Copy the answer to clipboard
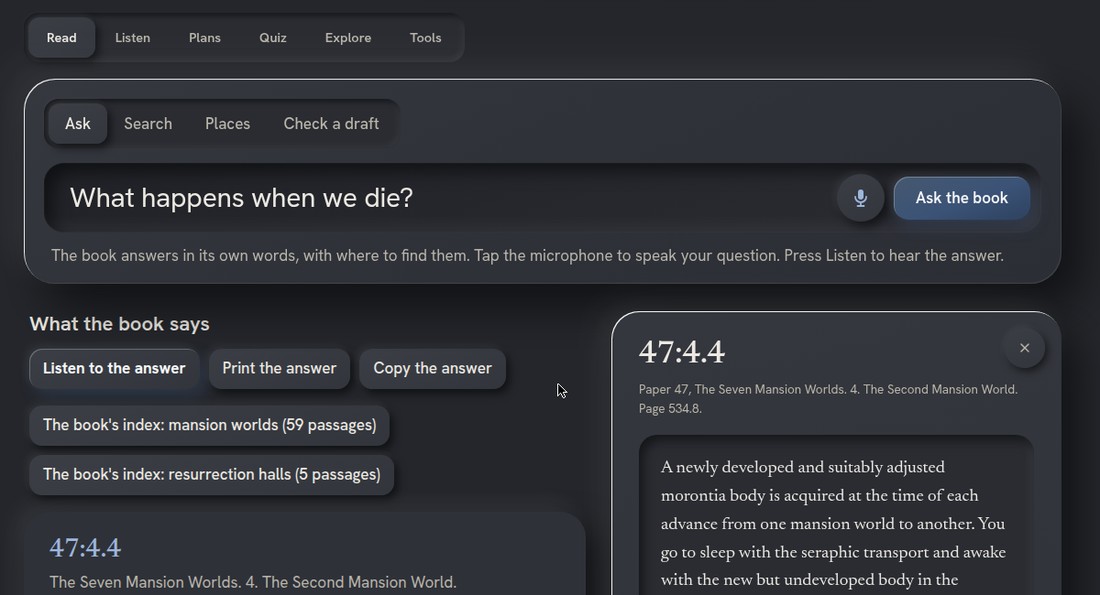This screenshot has width=1100, height=595. (x=432, y=368)
